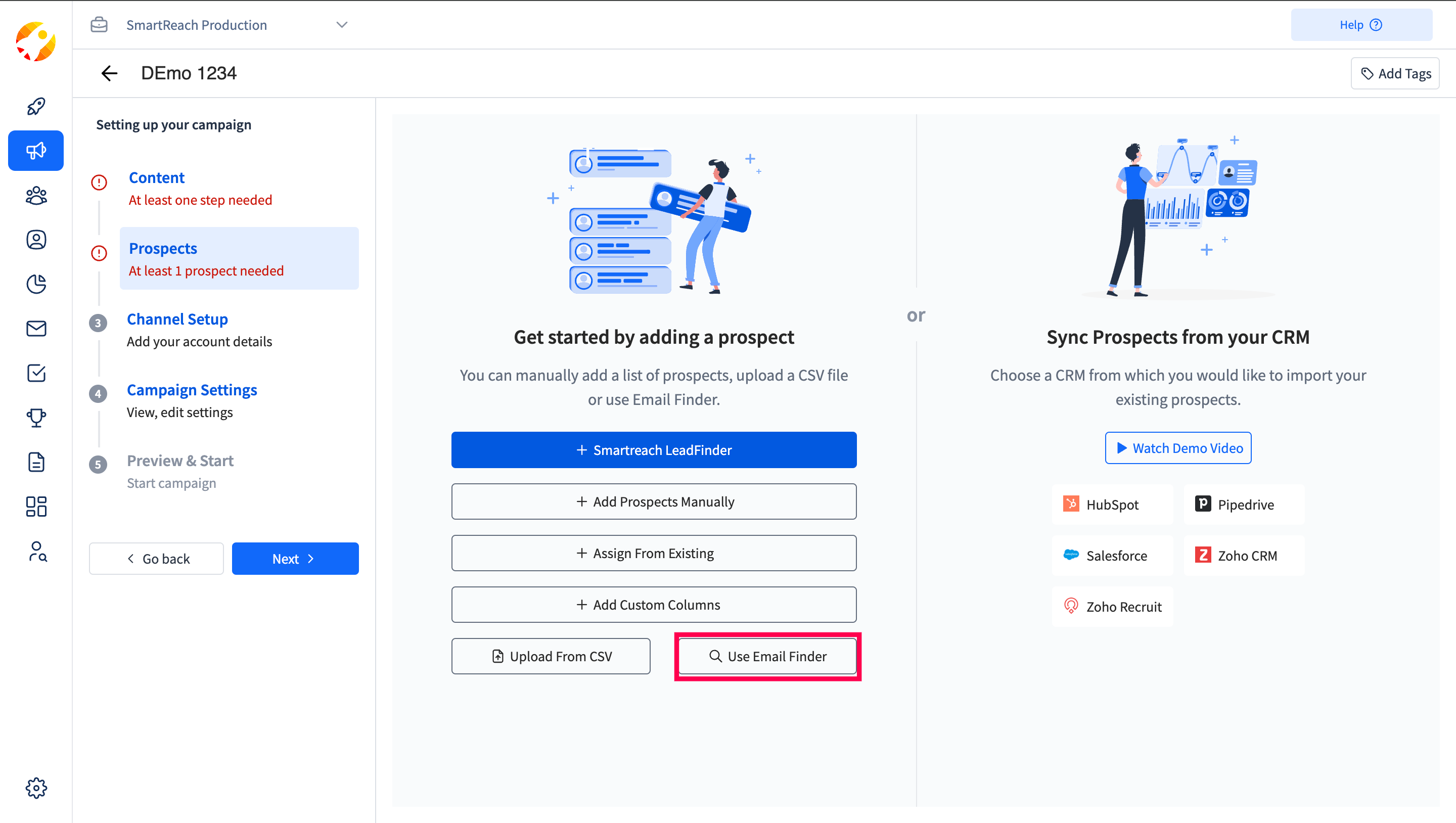Click the Add Tags button

point(1395,73)
